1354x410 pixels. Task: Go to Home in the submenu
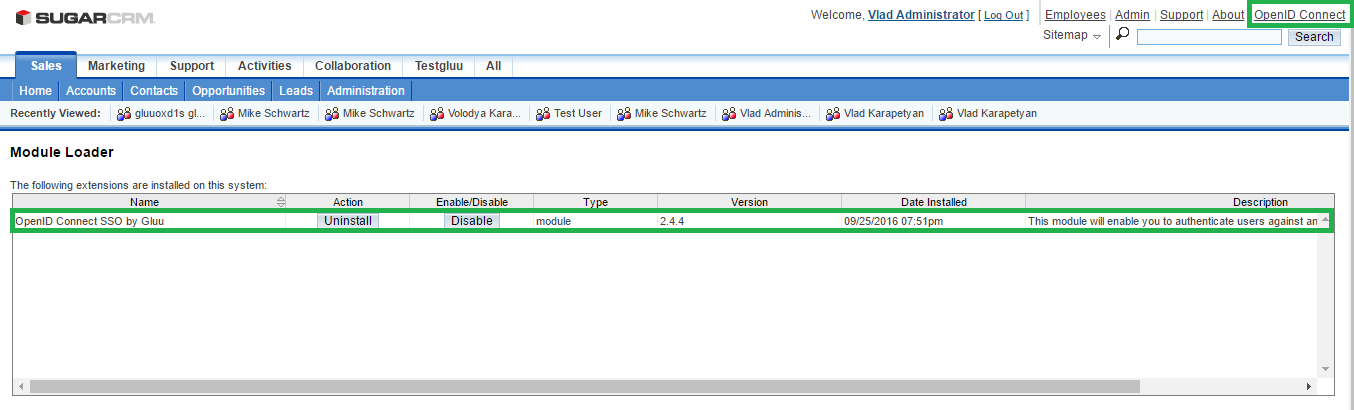pos(36,91)
